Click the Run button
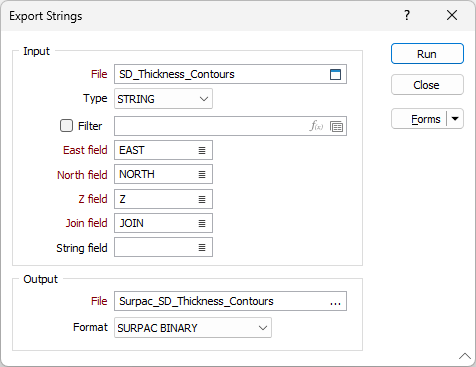476x367 pixels. [427, 54]
